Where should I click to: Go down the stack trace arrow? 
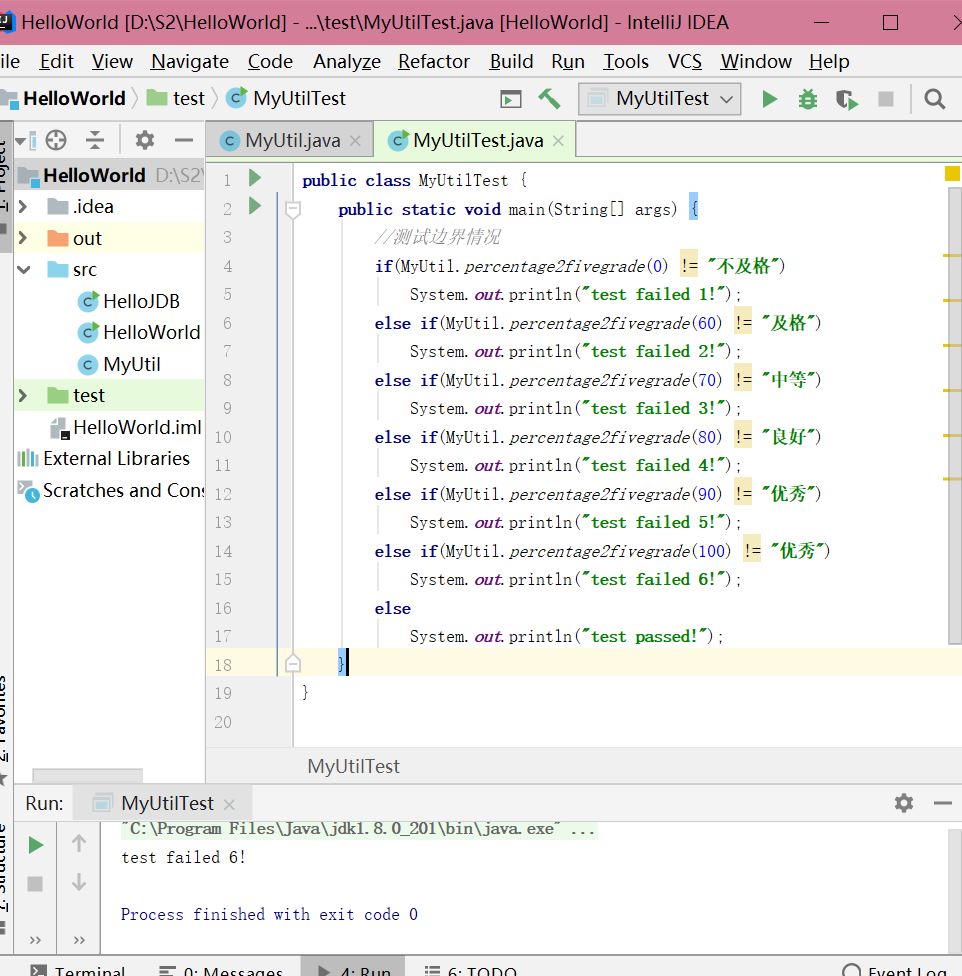[x=79, y=882]
